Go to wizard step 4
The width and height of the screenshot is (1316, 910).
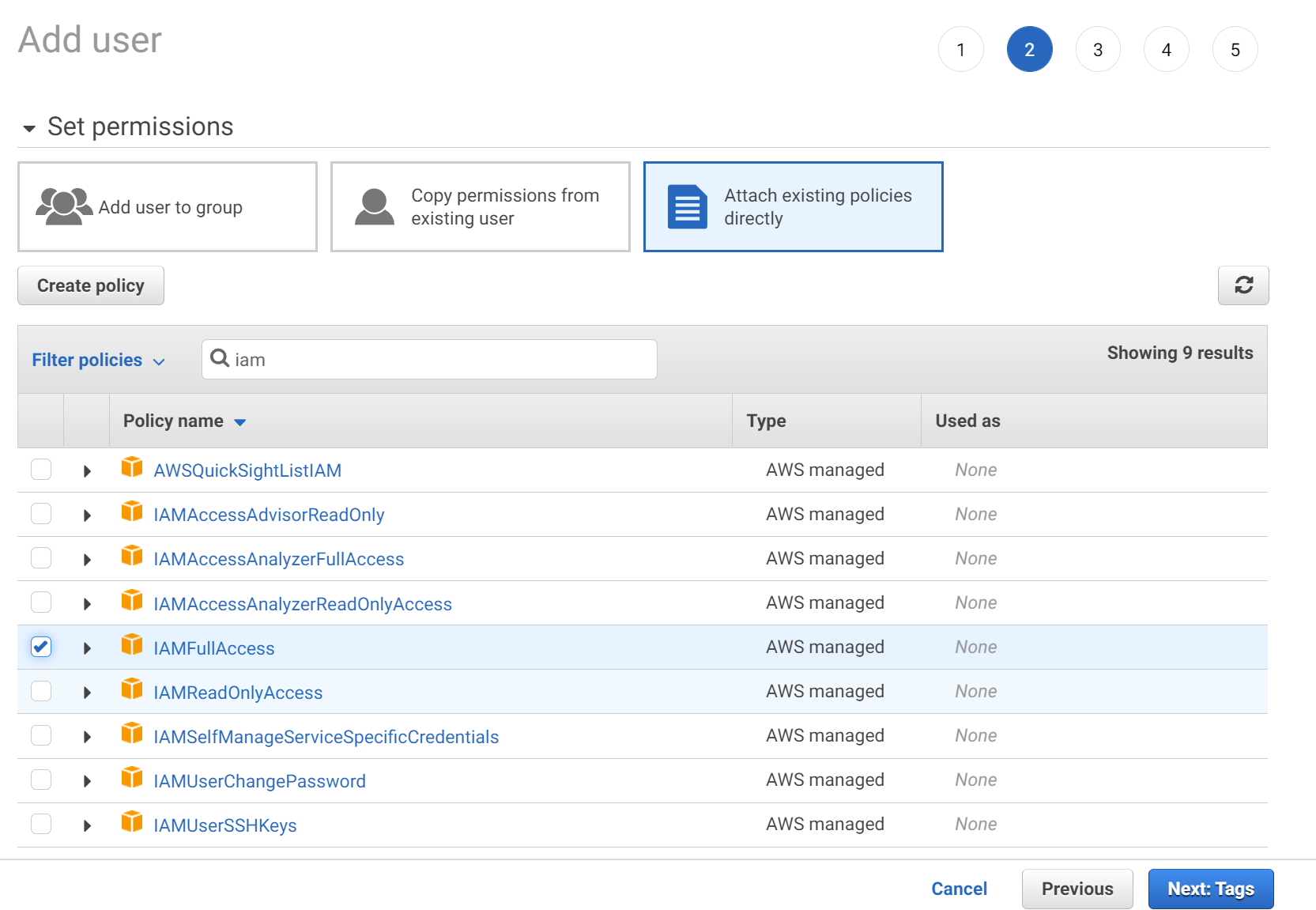(x=1167, y=50)
